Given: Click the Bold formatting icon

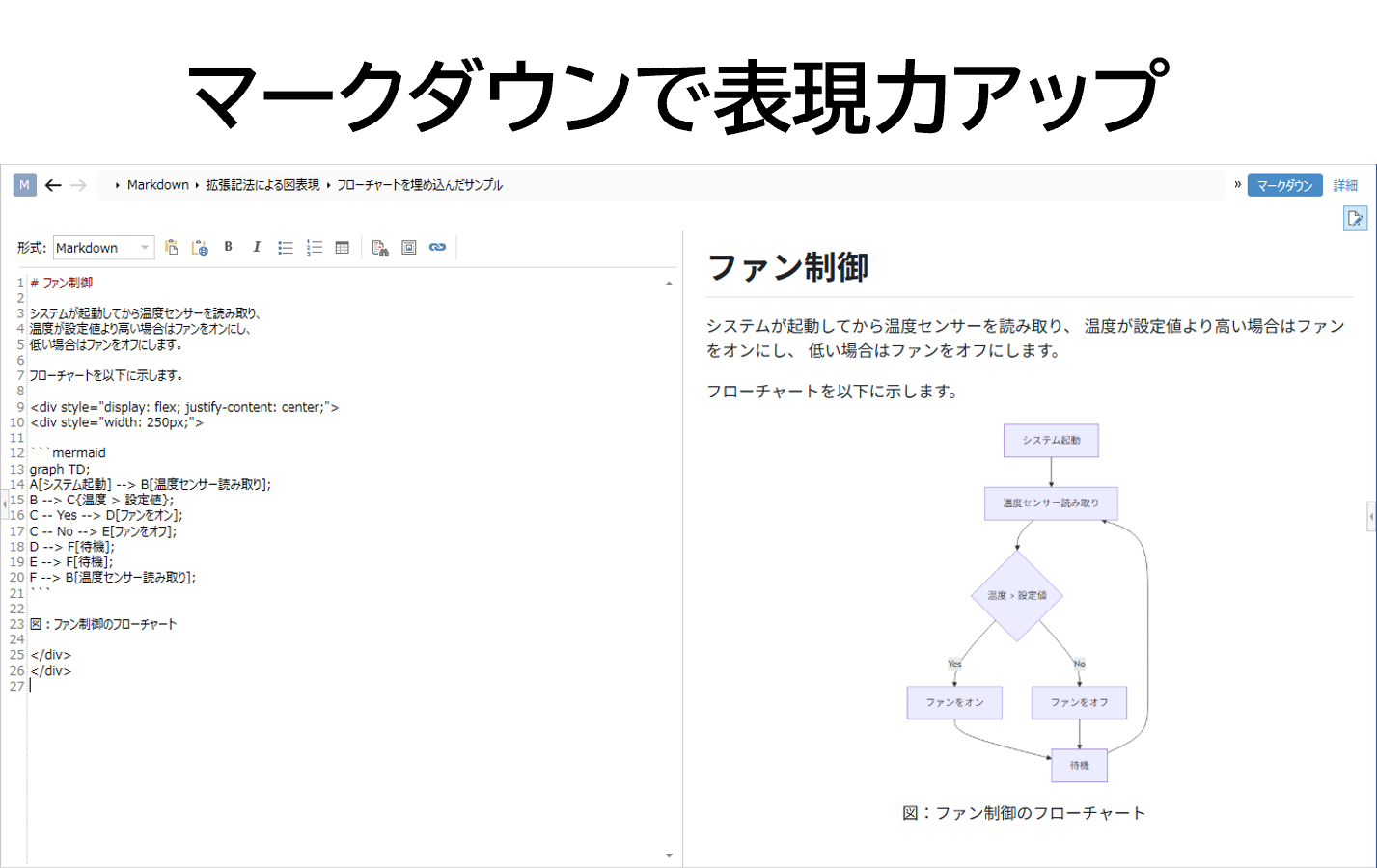Looking at the screenshot, I should point(229,247).
